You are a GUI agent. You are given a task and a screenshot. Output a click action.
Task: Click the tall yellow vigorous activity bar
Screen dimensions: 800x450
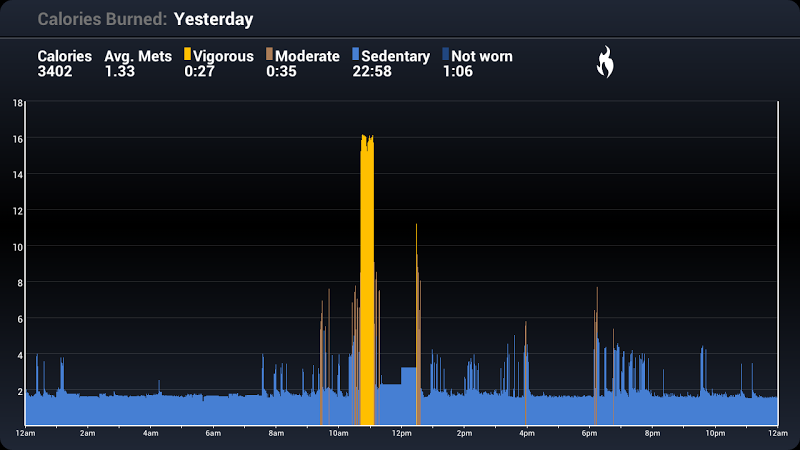(367, 280)
